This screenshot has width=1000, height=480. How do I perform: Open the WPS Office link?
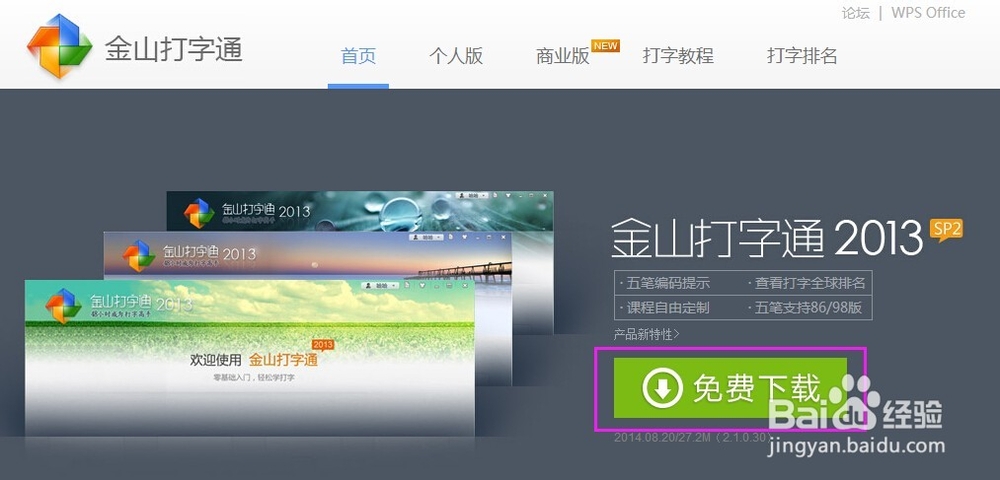(x=928, y=13)
